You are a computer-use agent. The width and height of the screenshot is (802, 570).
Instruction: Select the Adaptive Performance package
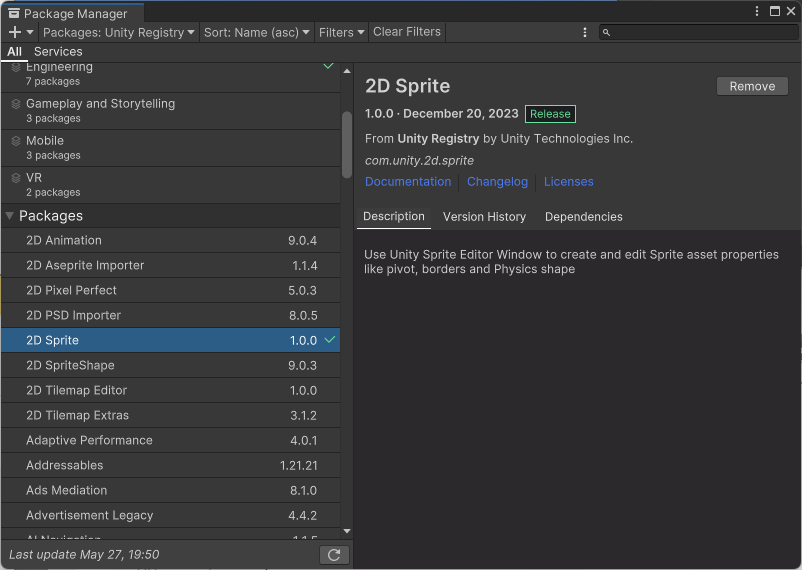(171, 441)
